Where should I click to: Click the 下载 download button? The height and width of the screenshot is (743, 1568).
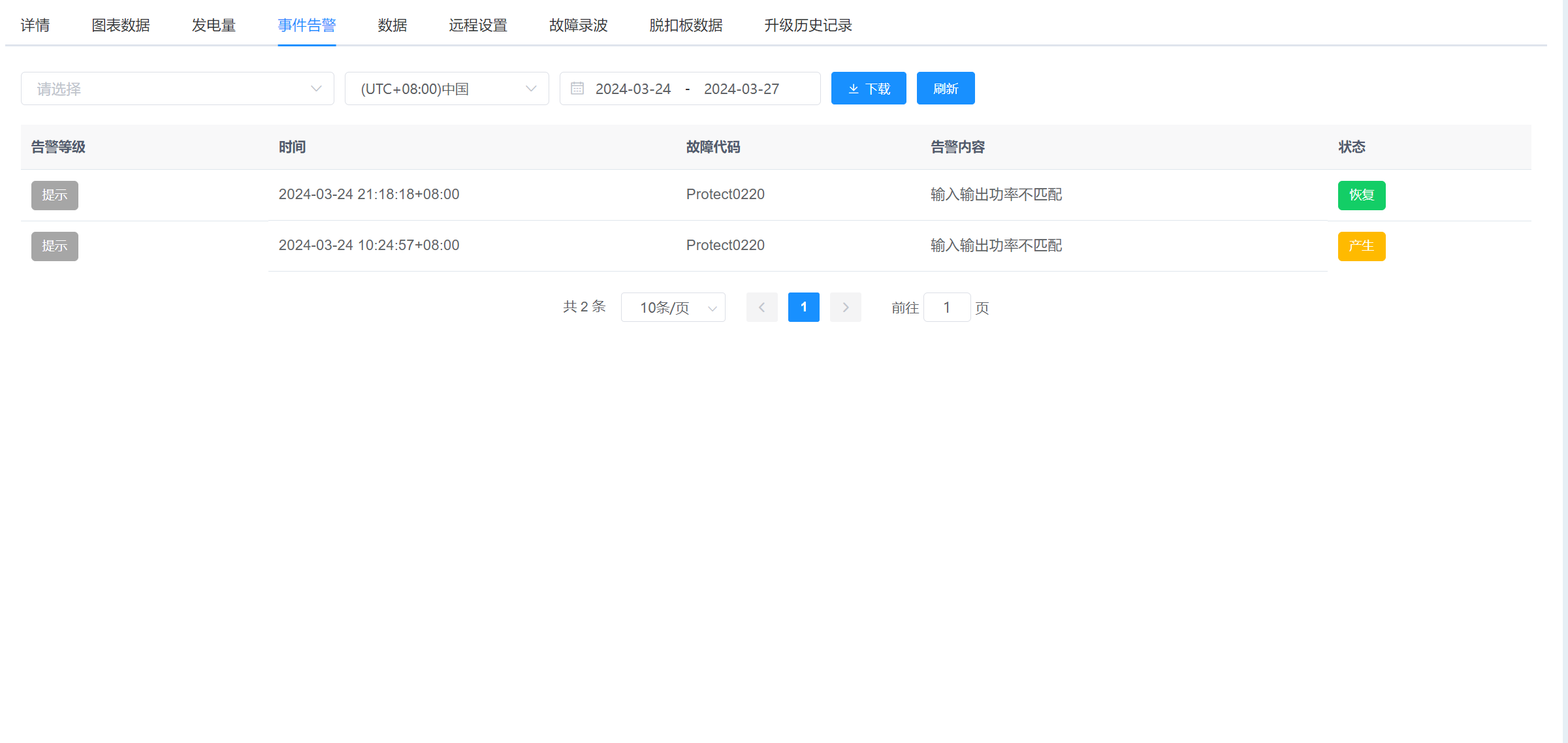869,88
